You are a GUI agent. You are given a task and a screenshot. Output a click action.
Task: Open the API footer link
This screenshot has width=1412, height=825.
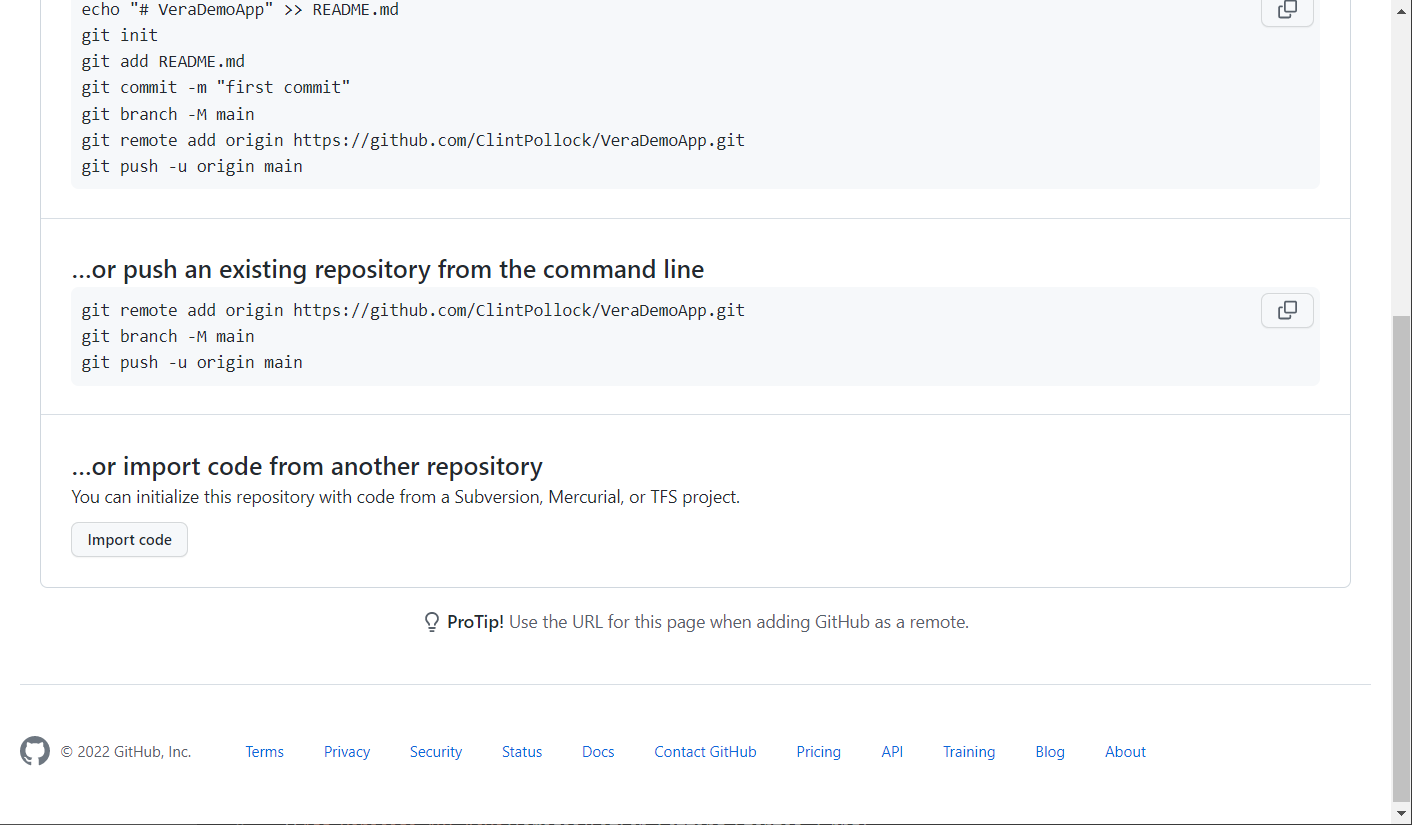(x=892, y=752)
